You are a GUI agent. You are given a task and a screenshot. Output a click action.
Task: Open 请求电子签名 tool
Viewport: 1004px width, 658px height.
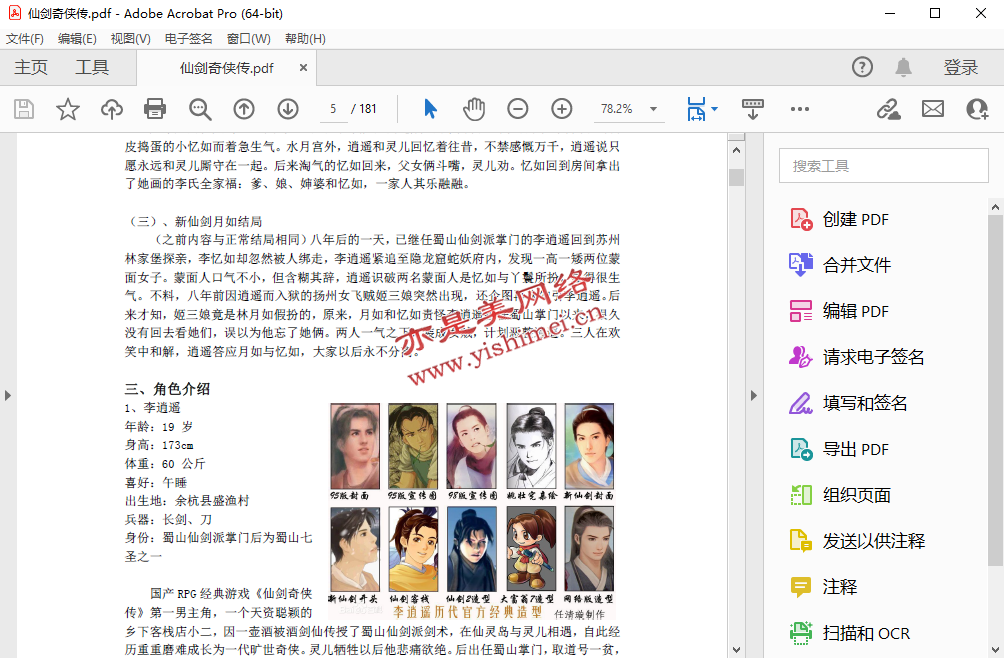click(x=857, y=357)
